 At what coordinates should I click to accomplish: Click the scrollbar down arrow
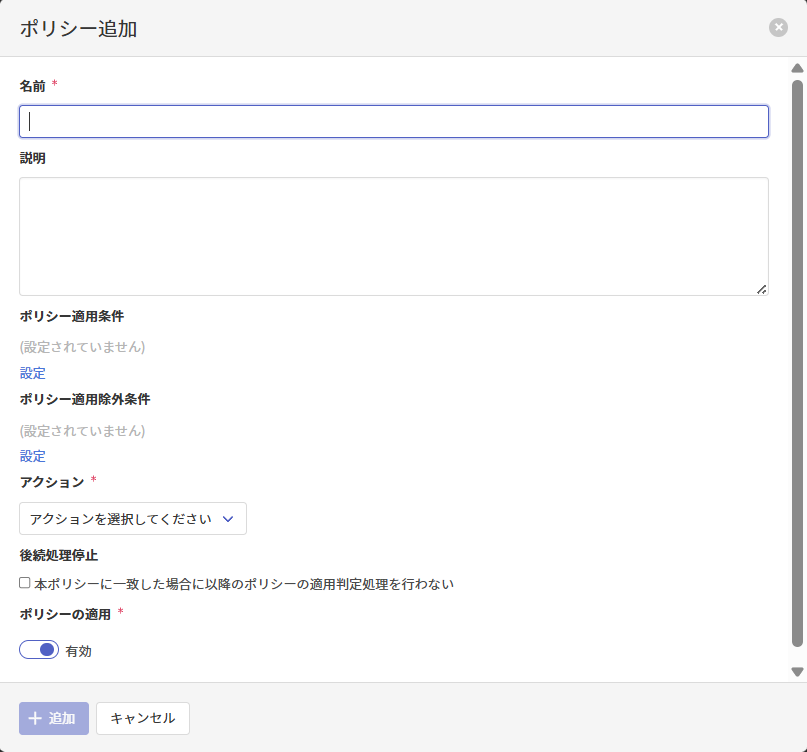pos(797,672)
